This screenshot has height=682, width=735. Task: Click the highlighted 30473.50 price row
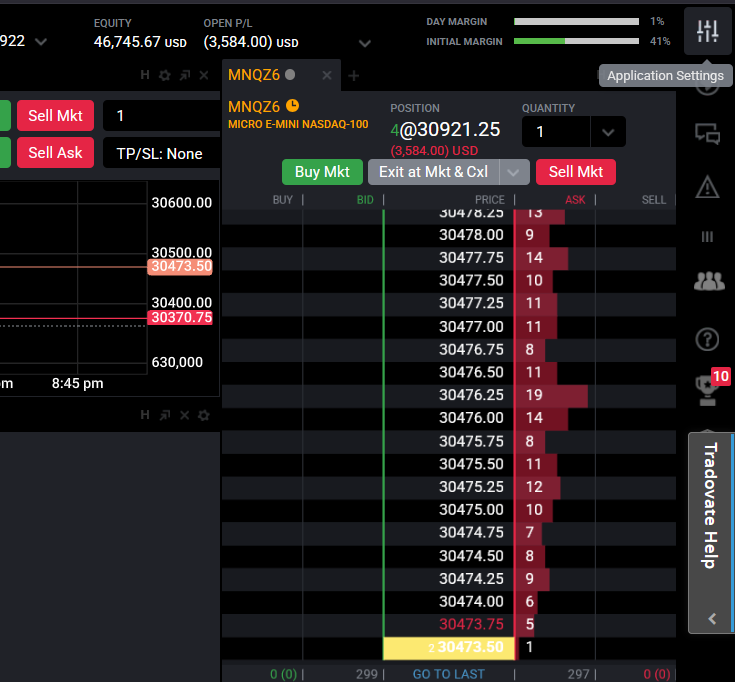point(449,647)
